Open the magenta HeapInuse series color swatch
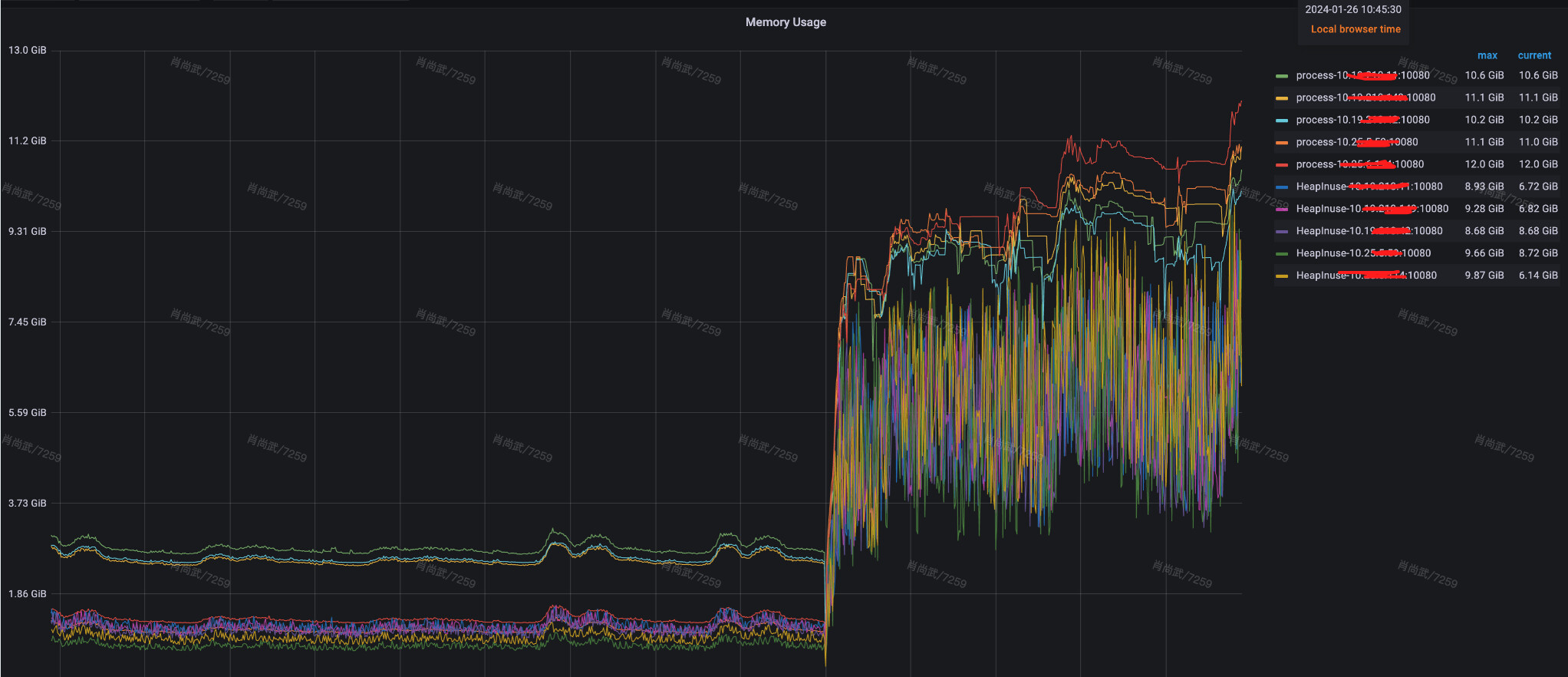 [x=1282, y=210]
